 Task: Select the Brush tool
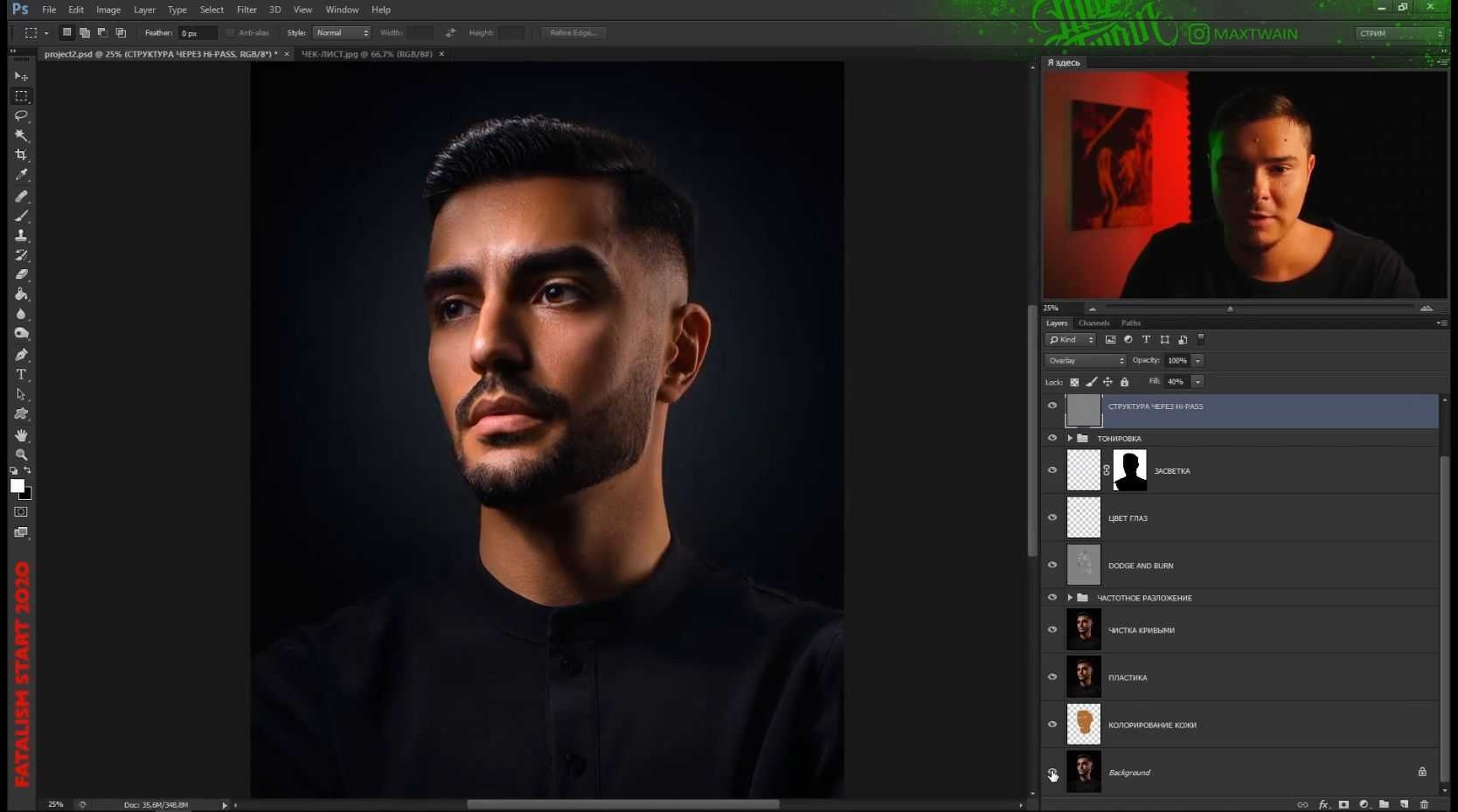(x=21, y=216)
